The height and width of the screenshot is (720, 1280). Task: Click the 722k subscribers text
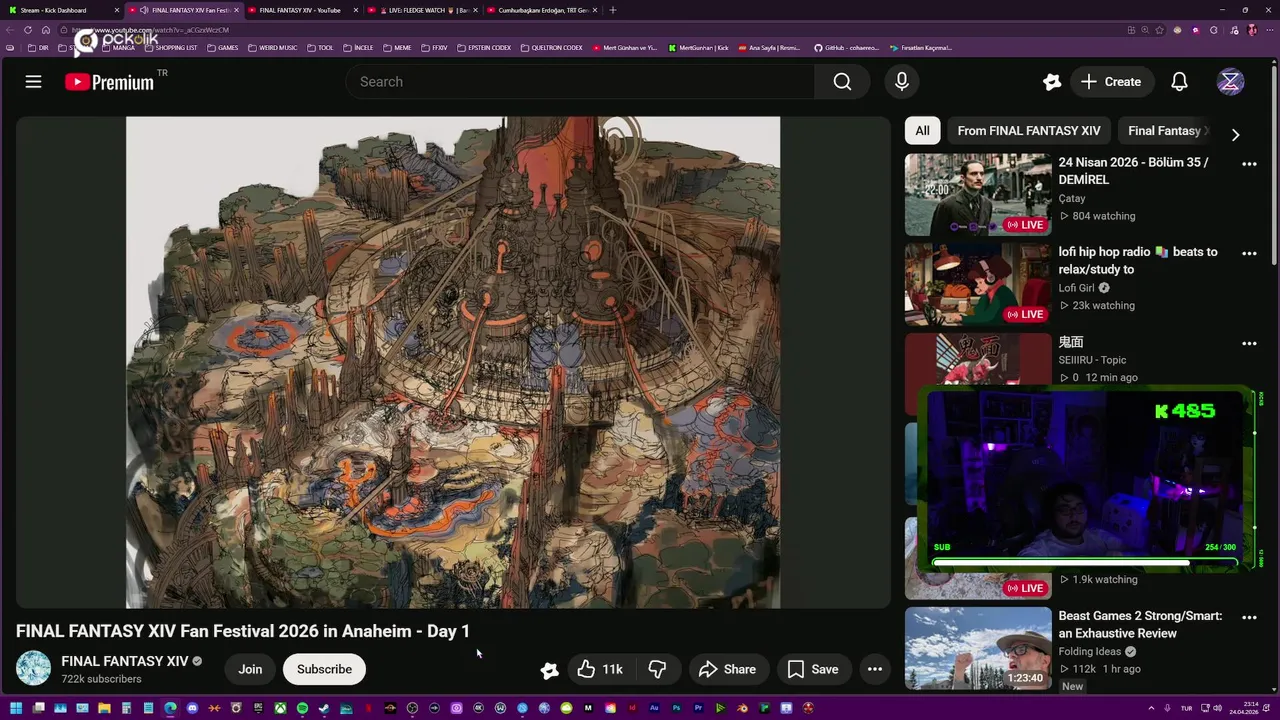tap(101, 679)
